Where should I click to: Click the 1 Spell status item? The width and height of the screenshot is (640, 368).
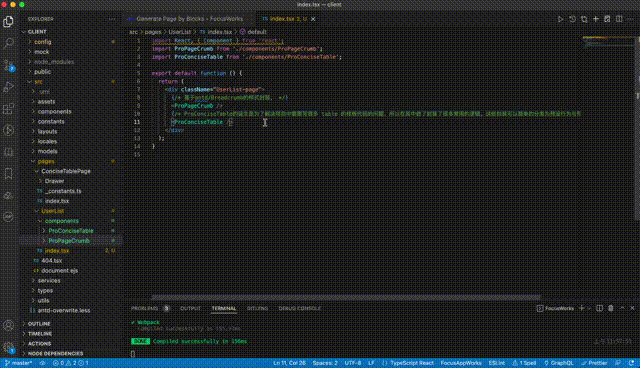pos(524,363)
